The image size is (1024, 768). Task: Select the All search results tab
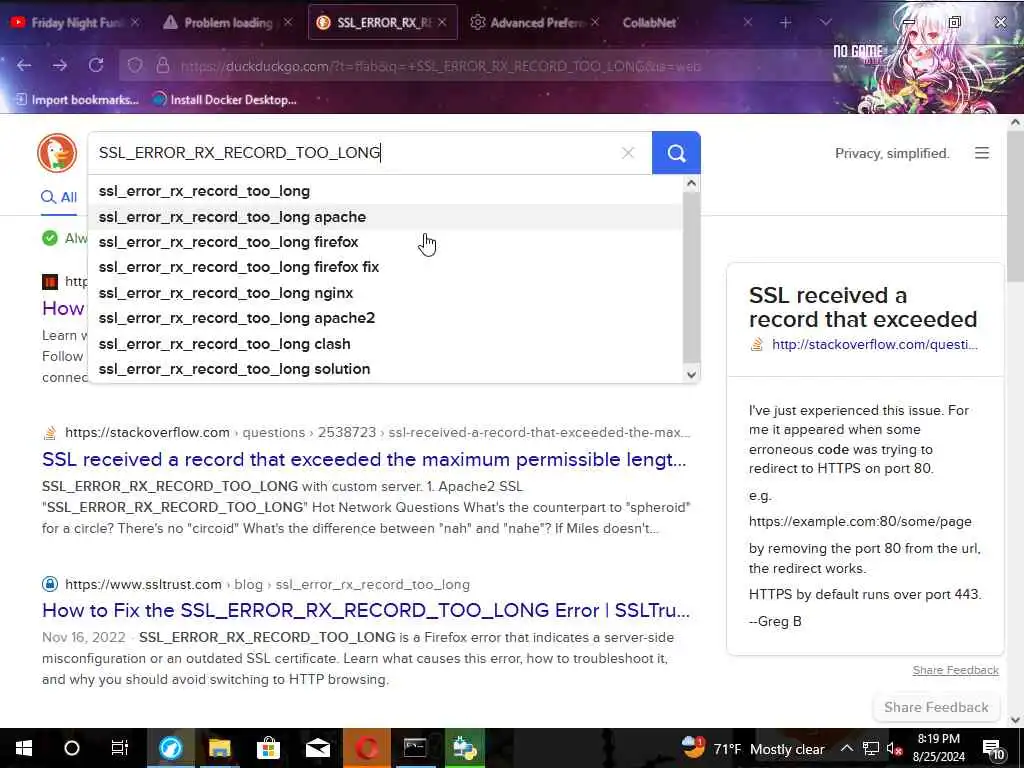59,197
